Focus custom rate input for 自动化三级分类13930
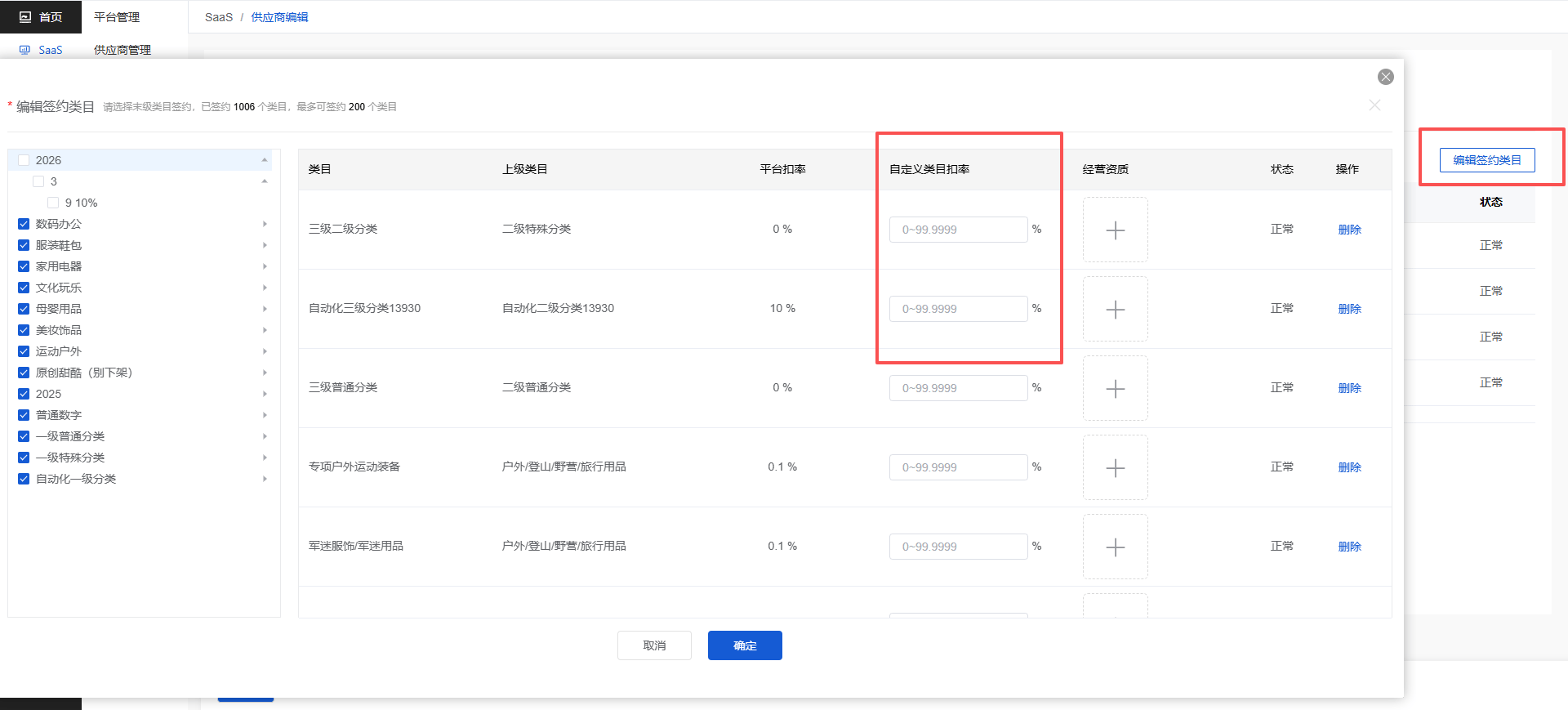Image resolution: width=1568 pixels, height=710 pixels. tap(958, 309)
